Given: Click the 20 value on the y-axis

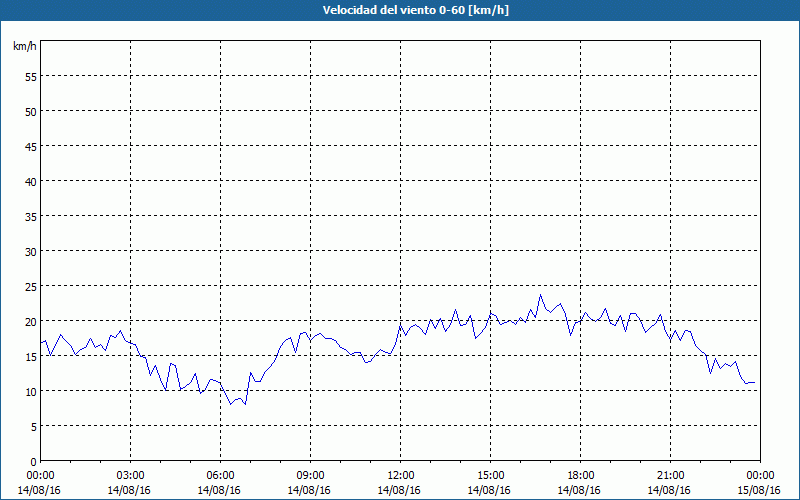Looking at the screenshot, I should click(31, 321).
